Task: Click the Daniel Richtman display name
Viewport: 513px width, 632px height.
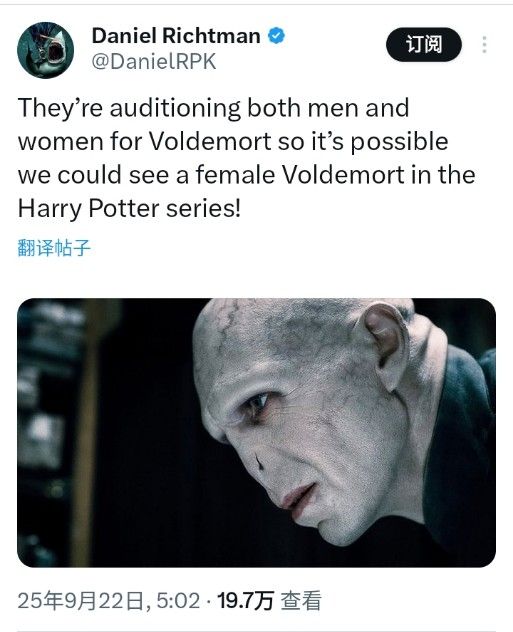Action: [x=176, y=35]
